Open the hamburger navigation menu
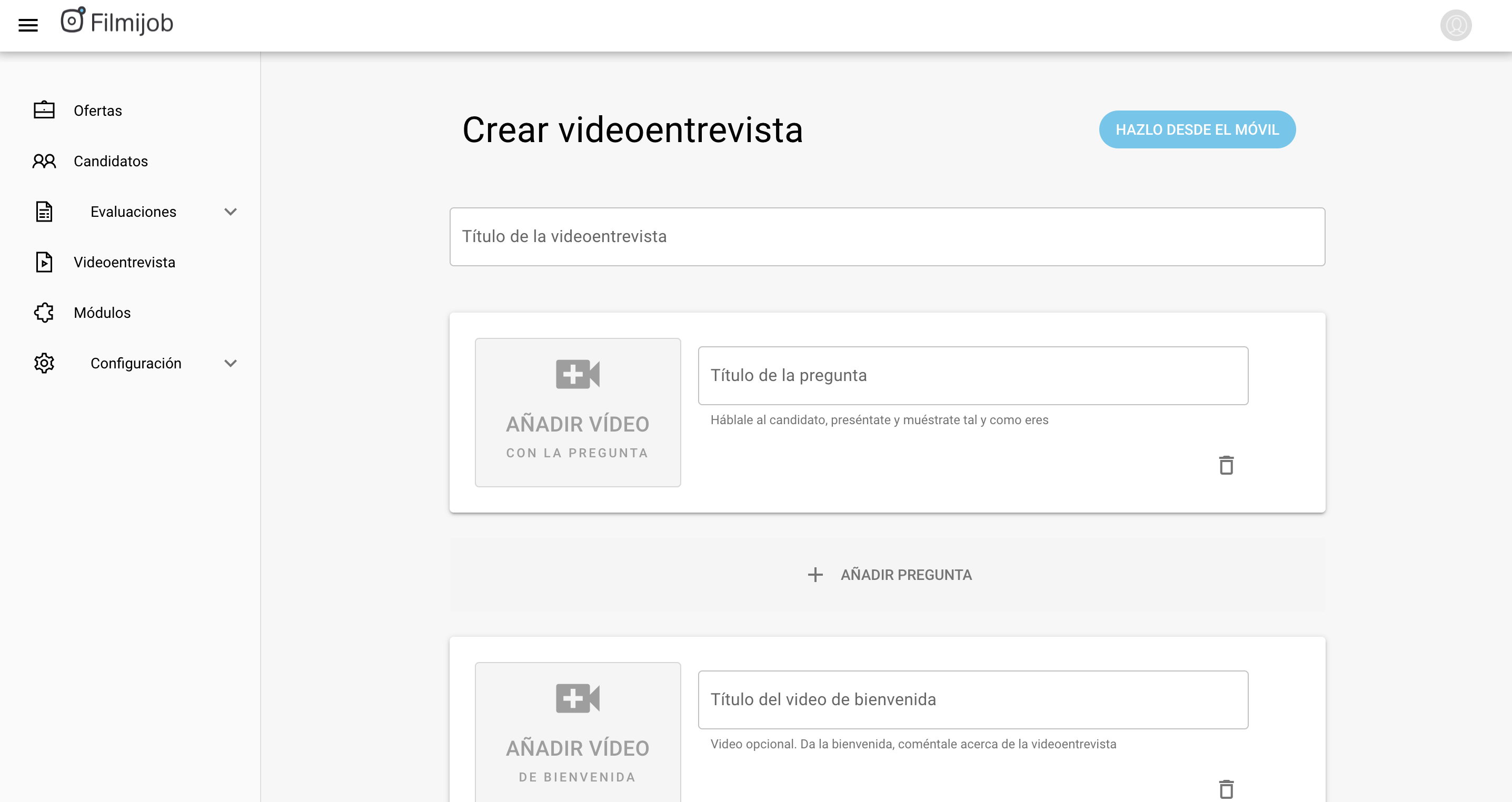 [28, 25]
